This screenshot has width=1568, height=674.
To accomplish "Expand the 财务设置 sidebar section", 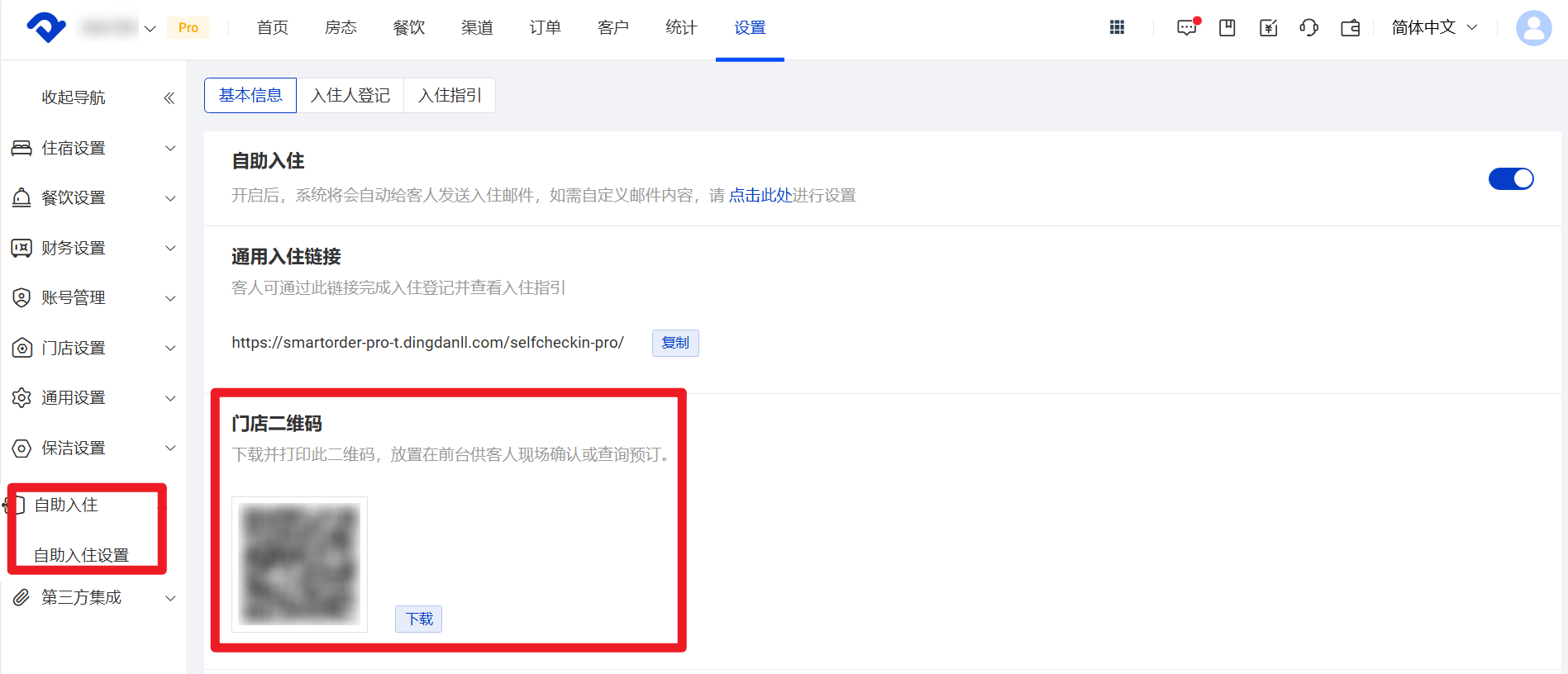I will click(93, 248).
